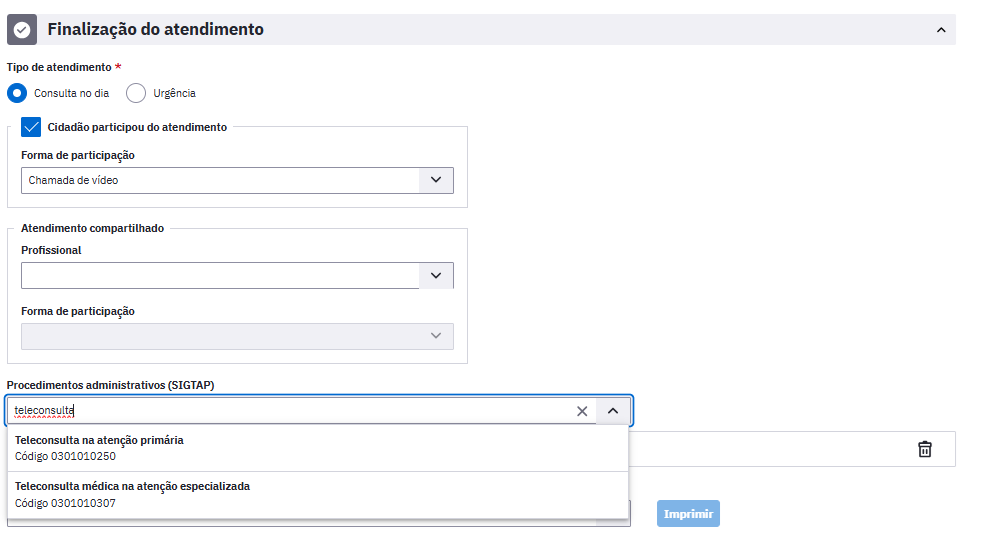Click inside the SIGTAP procedures search field

pyautogui.click(x=292, y=410)
